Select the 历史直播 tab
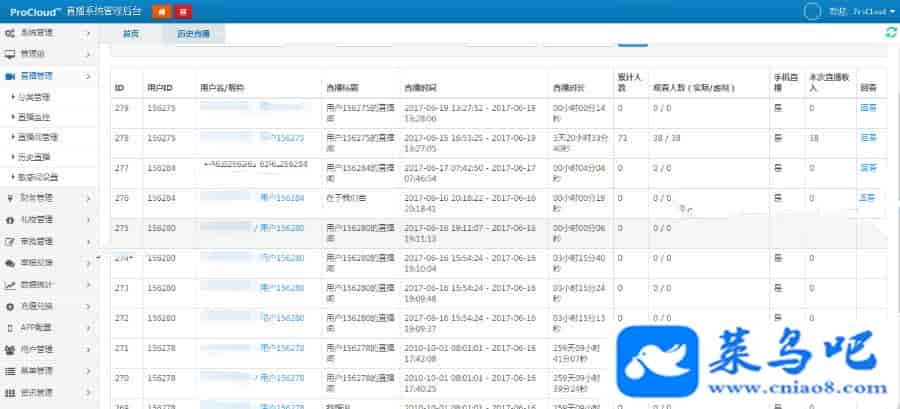 (x=193, y=34)
